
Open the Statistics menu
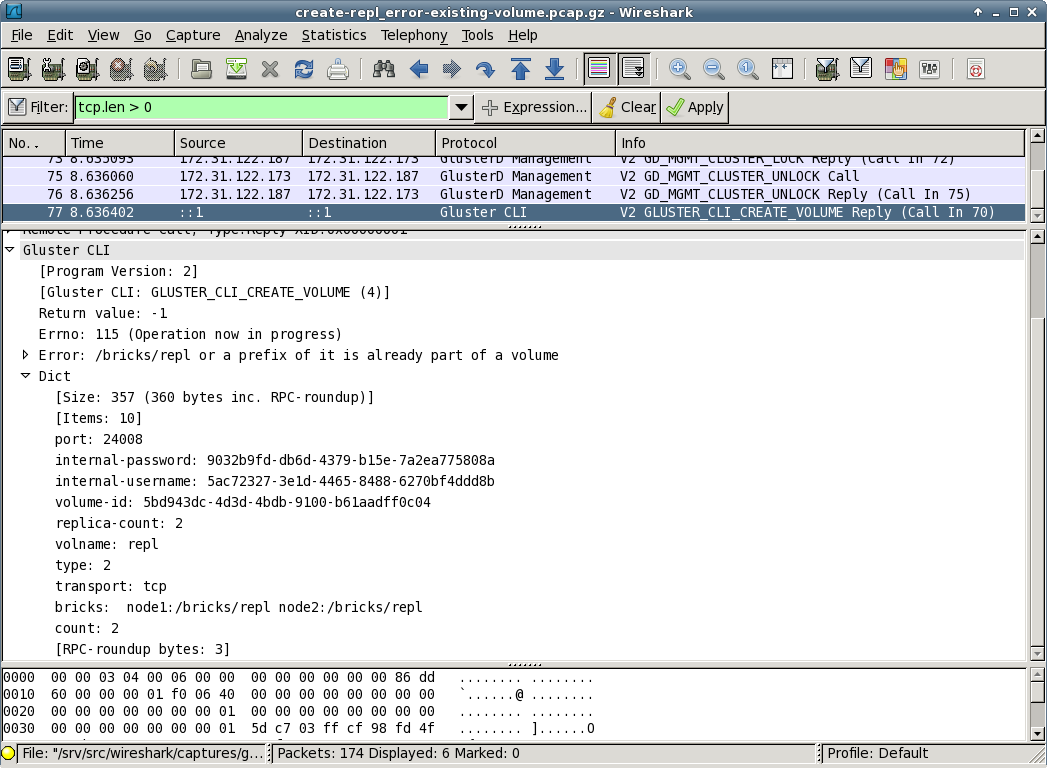[334, 35]
